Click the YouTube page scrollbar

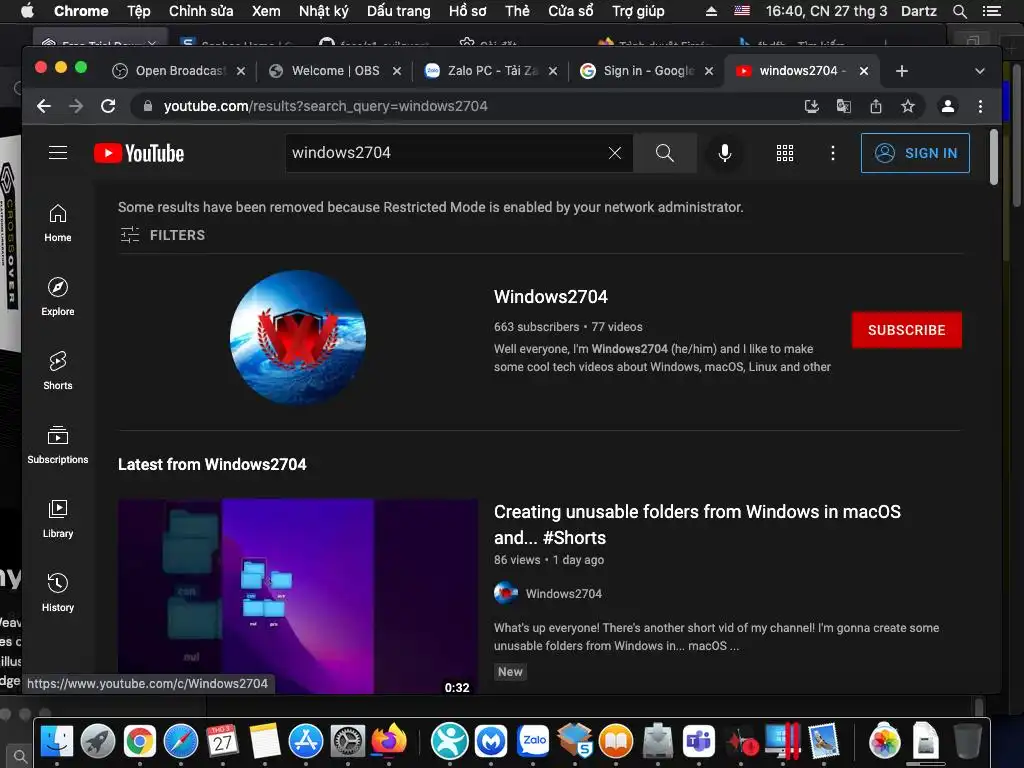point(993,157)
